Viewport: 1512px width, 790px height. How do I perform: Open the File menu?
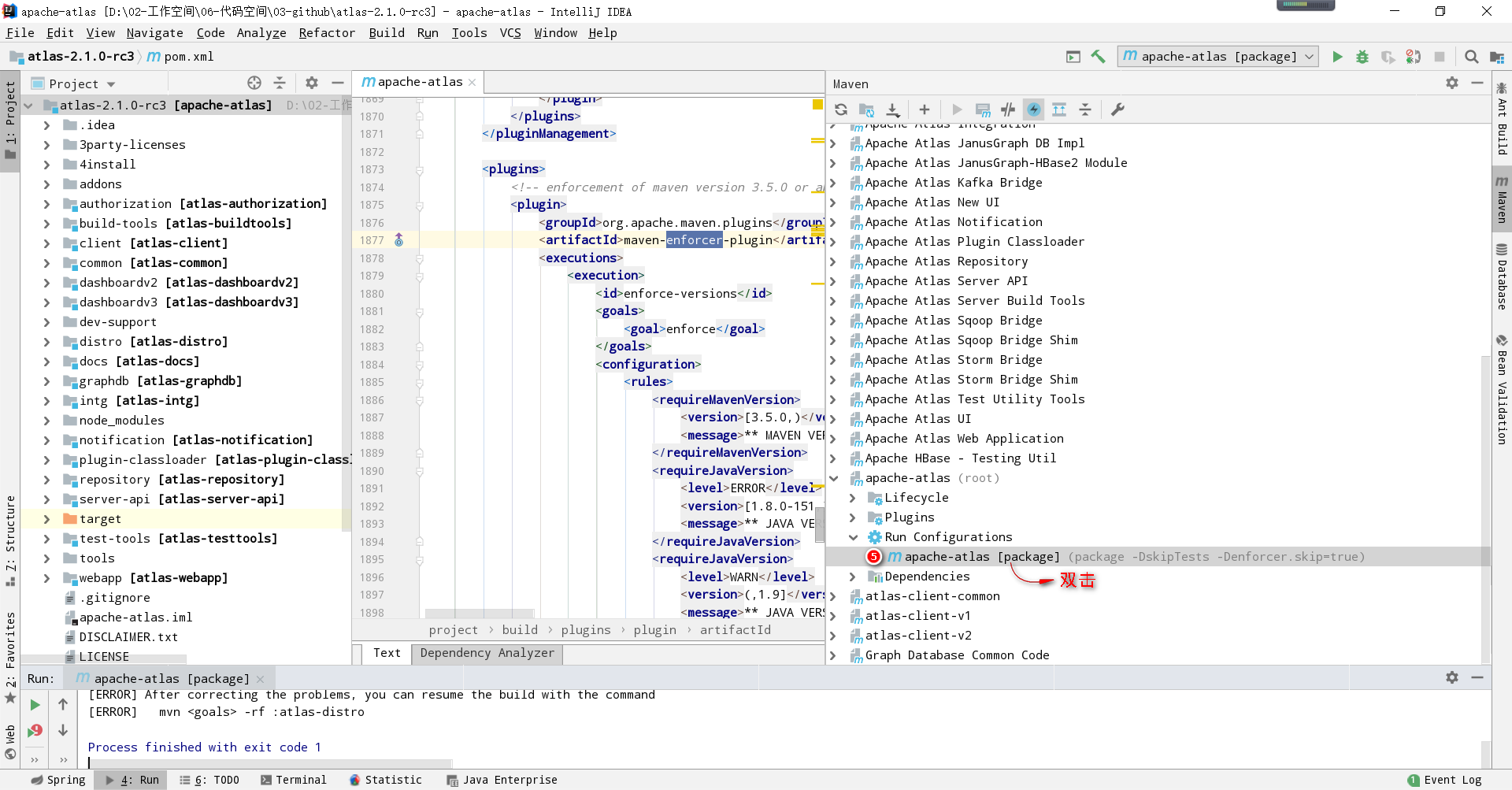[x=20, y=33]
